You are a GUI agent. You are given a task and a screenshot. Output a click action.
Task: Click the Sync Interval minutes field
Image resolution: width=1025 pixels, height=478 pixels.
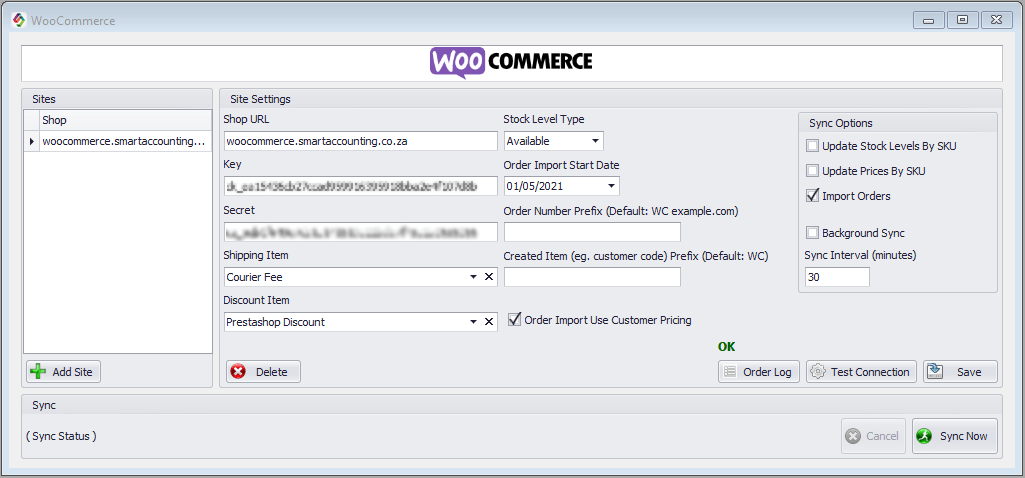click(x=837, y=277)
